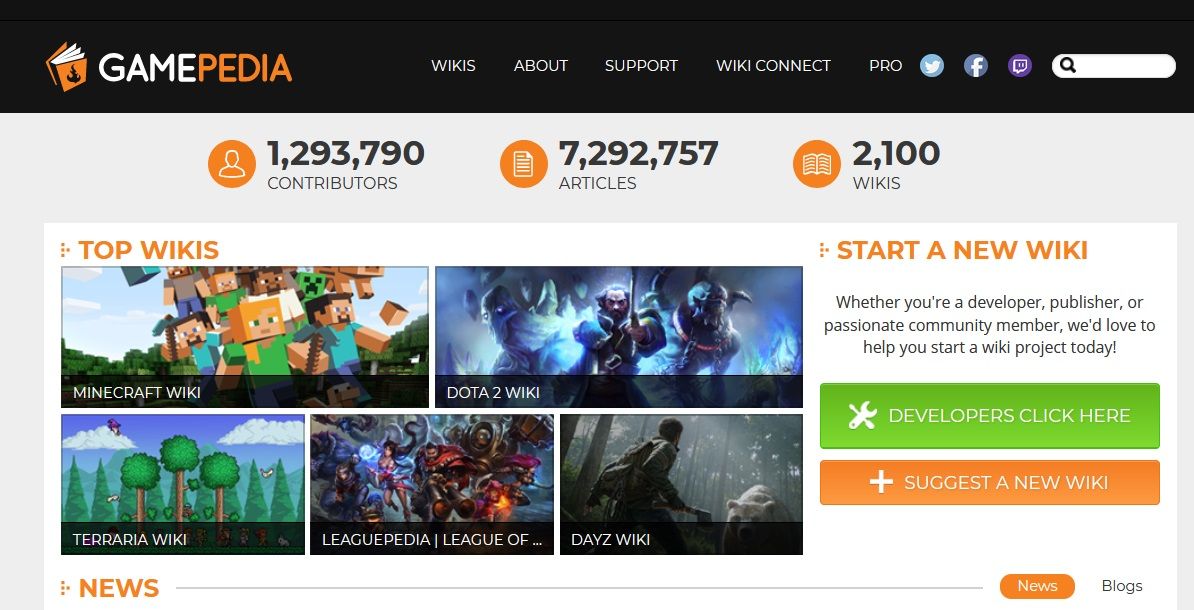Open the ABOUT menu item
This screenshot has width=1194, height=610.
[x=541, y=65]
